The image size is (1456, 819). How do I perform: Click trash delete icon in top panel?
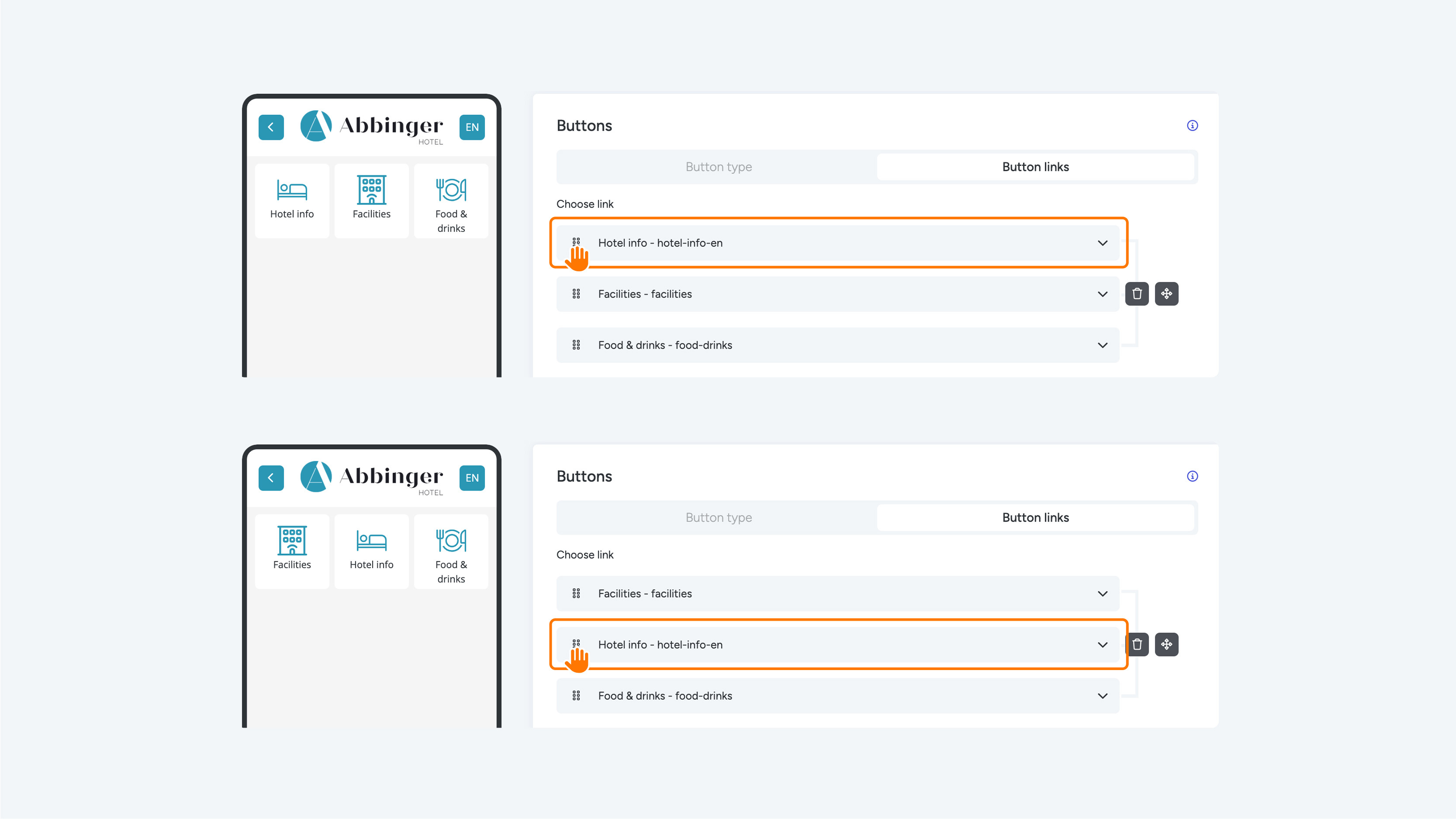(1137, 294)
